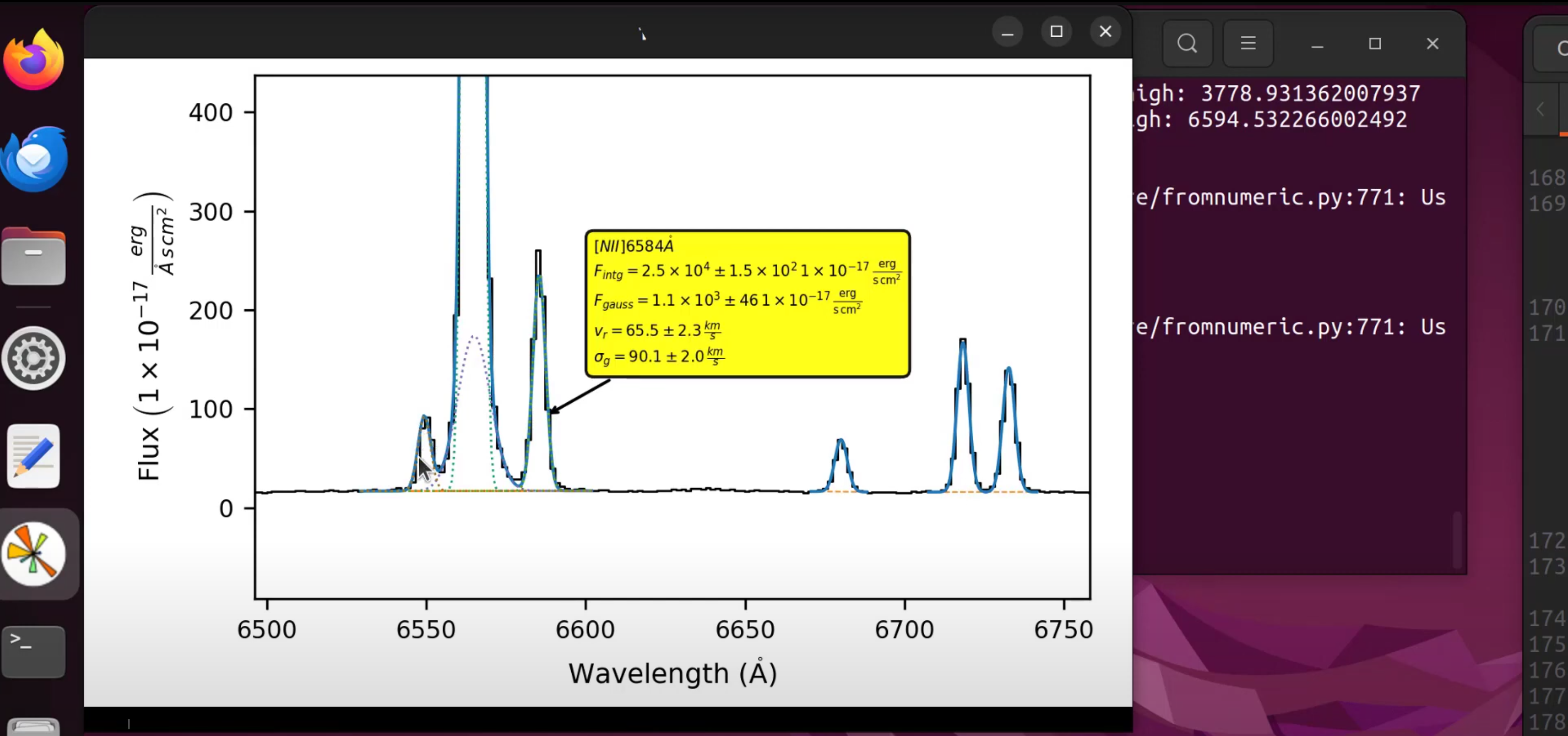Minimize the plot window
This screenshot has width=1568, height=736.
point(1008,32)
